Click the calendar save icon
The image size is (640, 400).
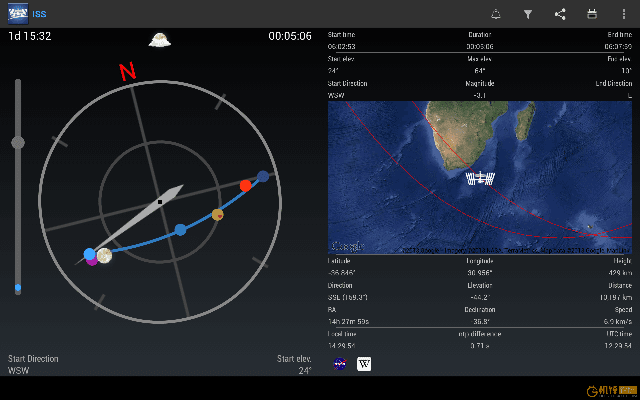coord(592,14)
